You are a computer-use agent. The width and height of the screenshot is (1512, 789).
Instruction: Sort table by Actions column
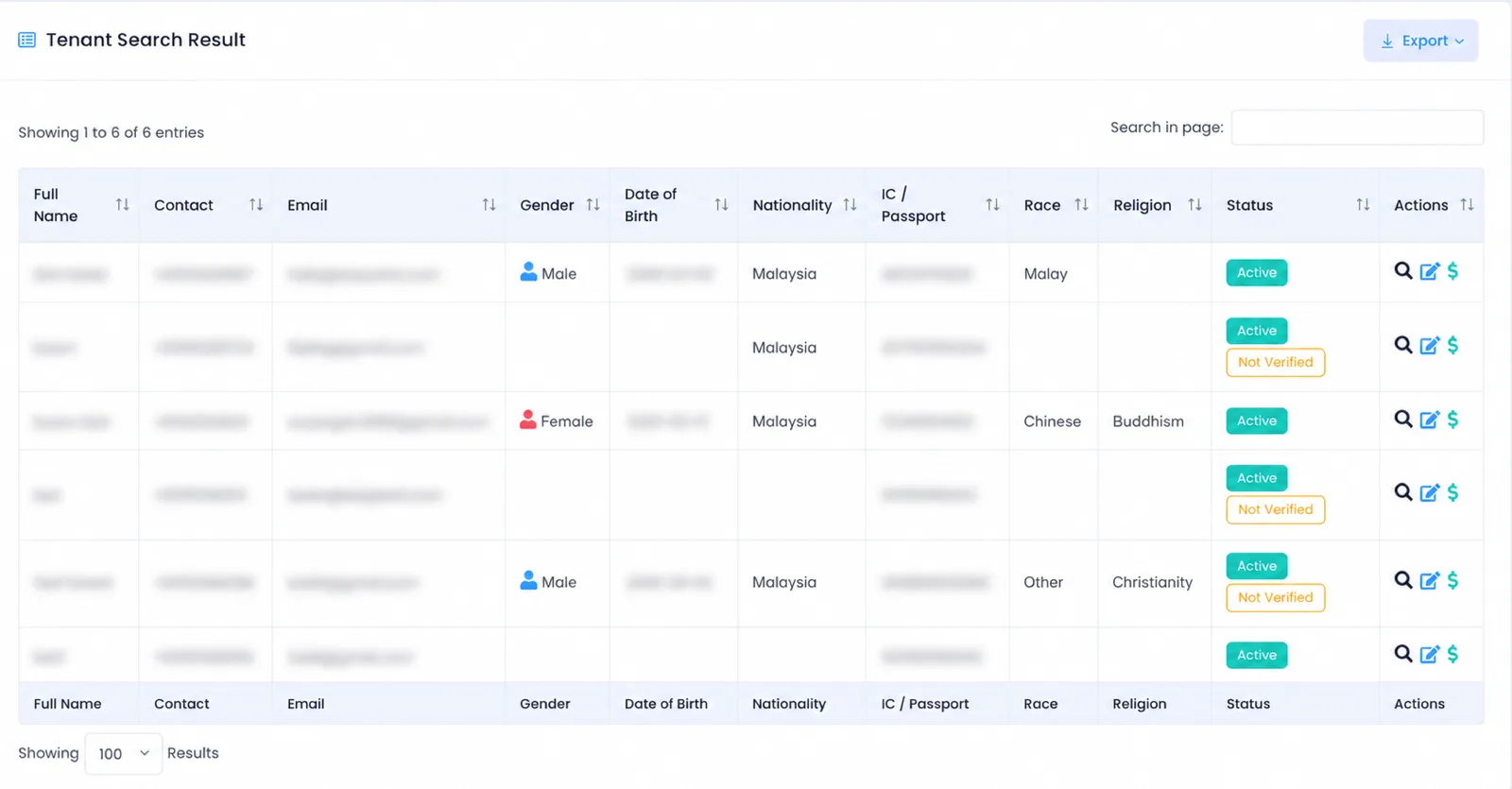tap(1467, 205)
